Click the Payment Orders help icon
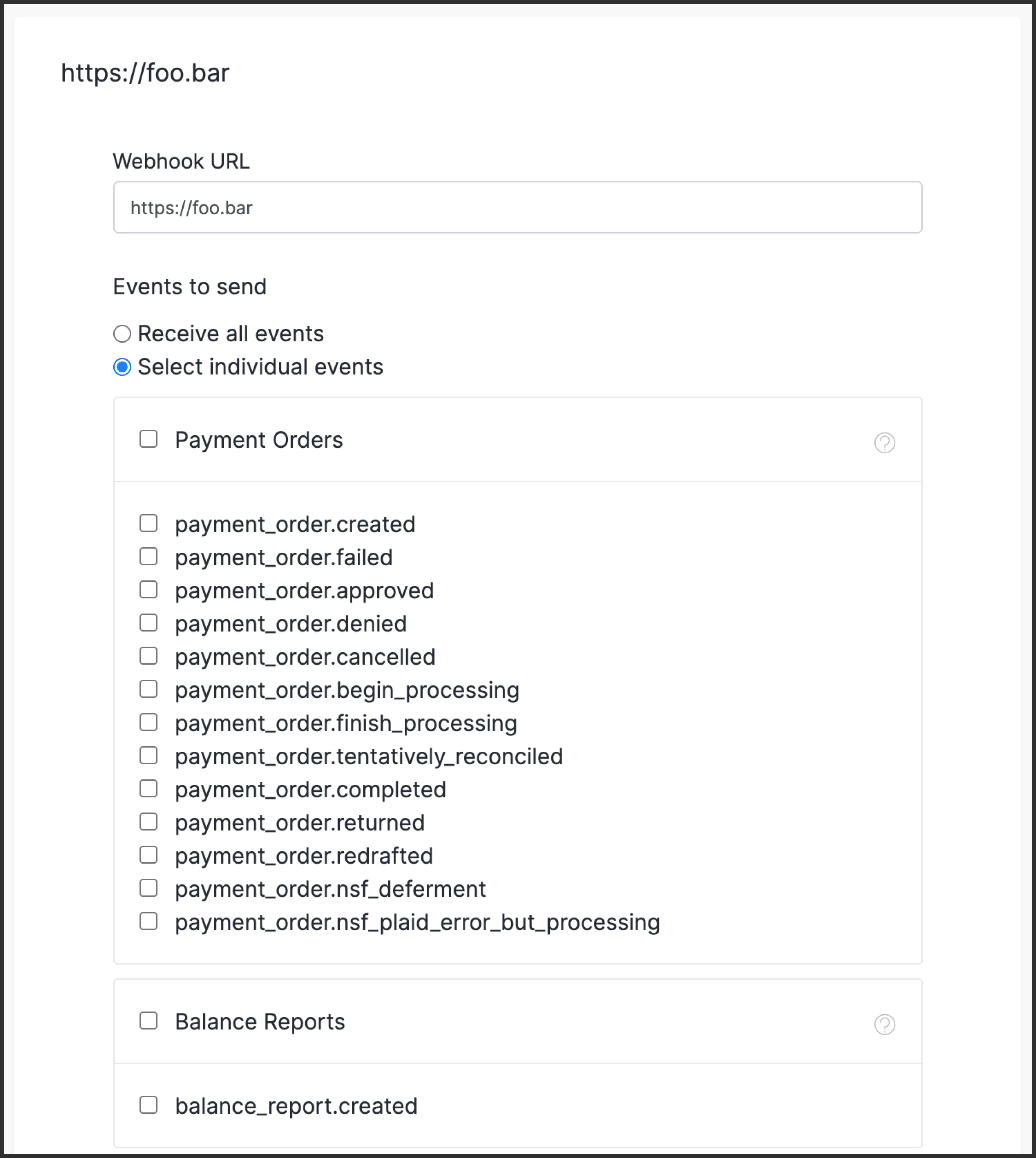Screen dimensions: 1036x1158 tap(885, 442)
